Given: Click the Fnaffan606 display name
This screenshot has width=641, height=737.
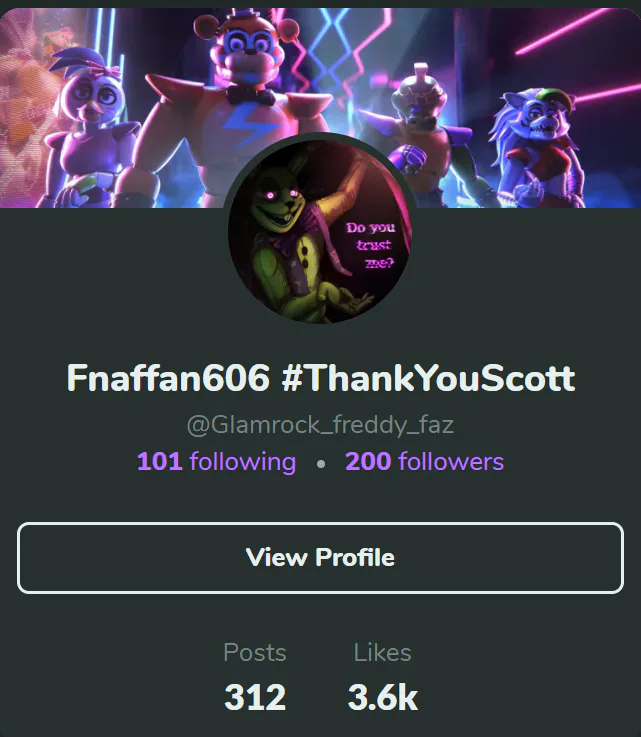Looking at the screenshot, I should click(x=168, y=378).
